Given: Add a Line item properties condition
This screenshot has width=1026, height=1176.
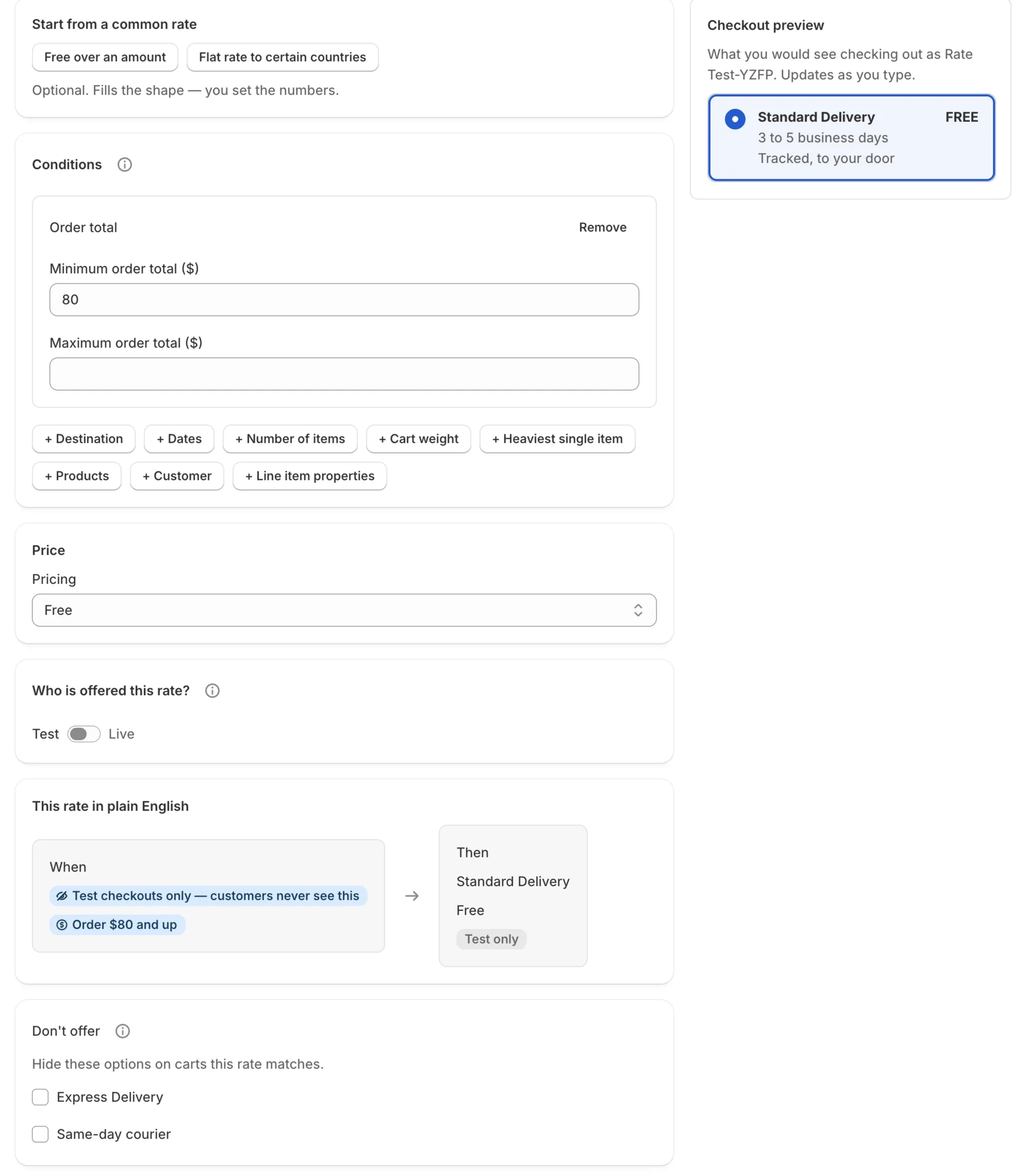Looking at the screenshot, I should coord(310,476).
